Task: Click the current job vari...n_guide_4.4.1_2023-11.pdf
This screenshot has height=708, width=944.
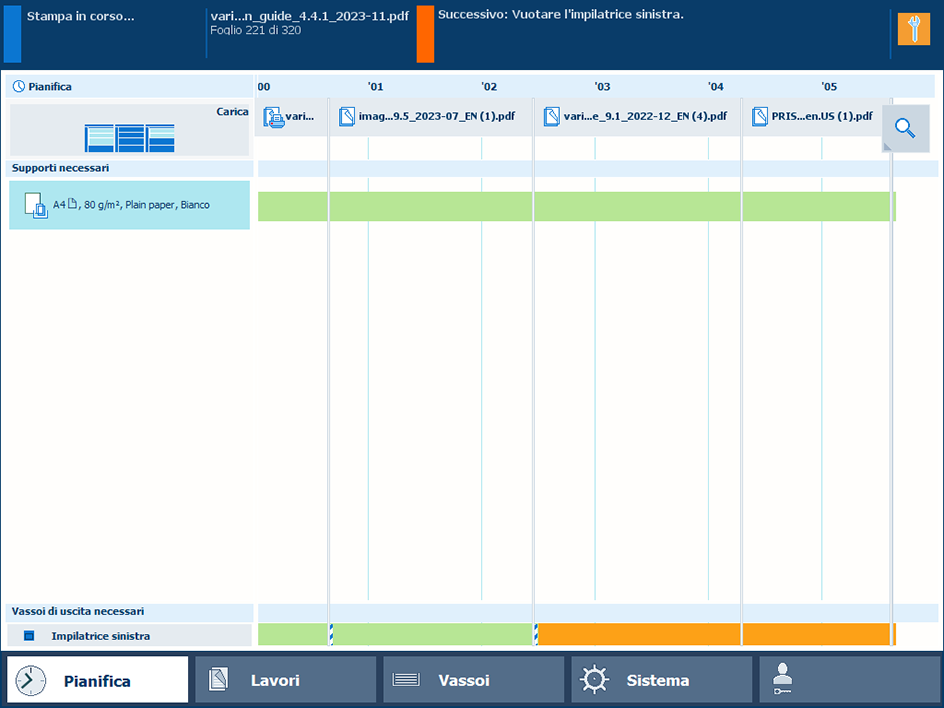Action: tap(309, 16)
